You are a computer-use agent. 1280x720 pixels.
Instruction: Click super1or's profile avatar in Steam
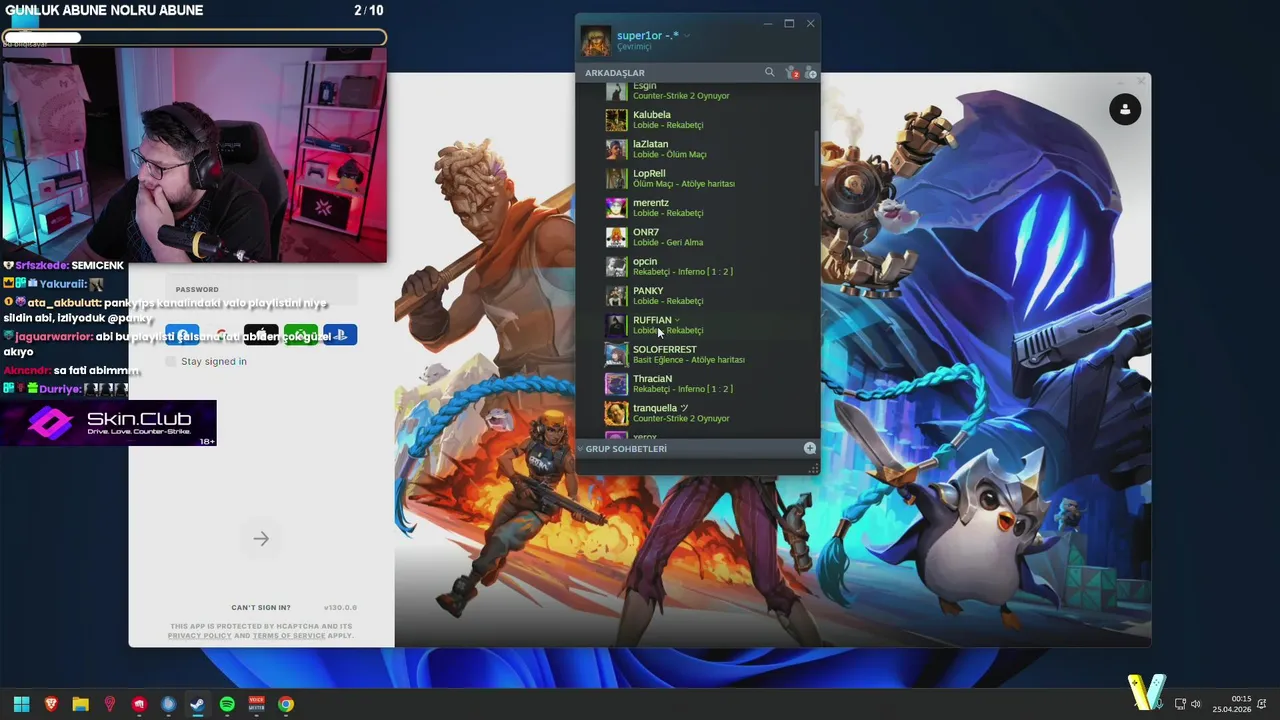(596, 41)
